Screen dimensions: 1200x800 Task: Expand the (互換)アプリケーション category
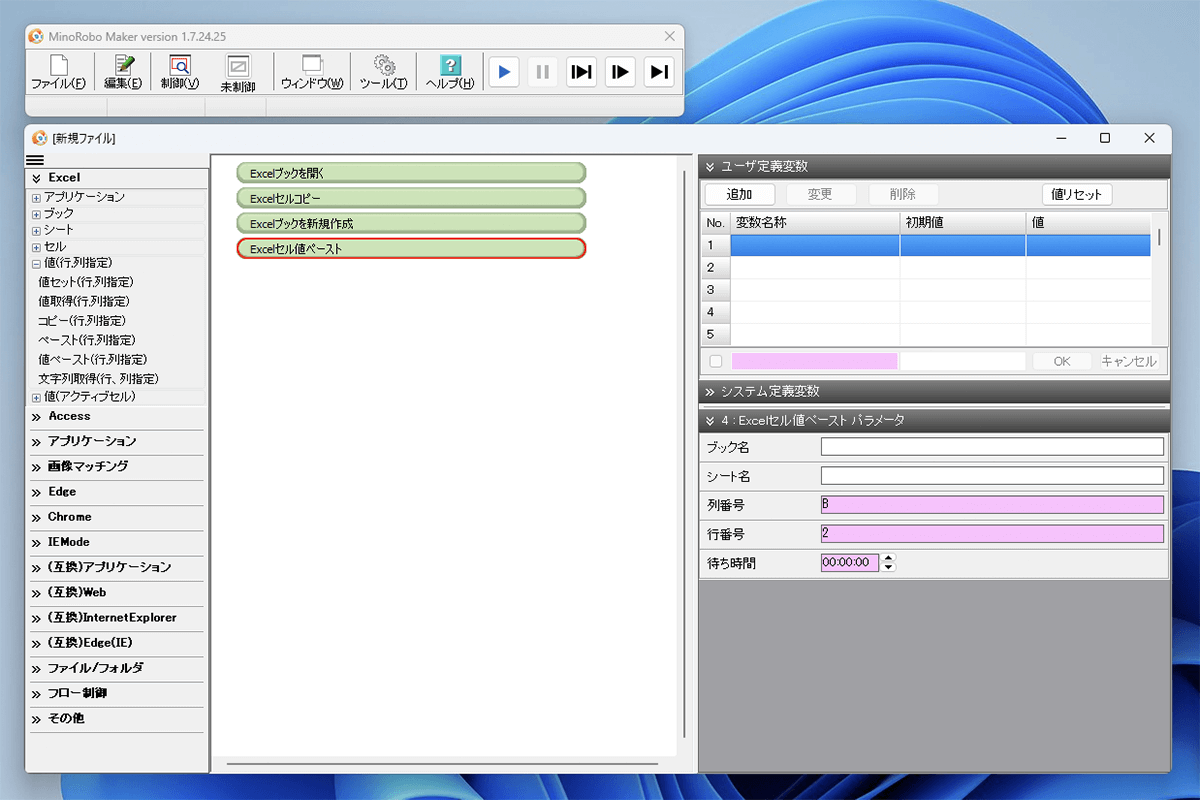[x=36, y=568]
